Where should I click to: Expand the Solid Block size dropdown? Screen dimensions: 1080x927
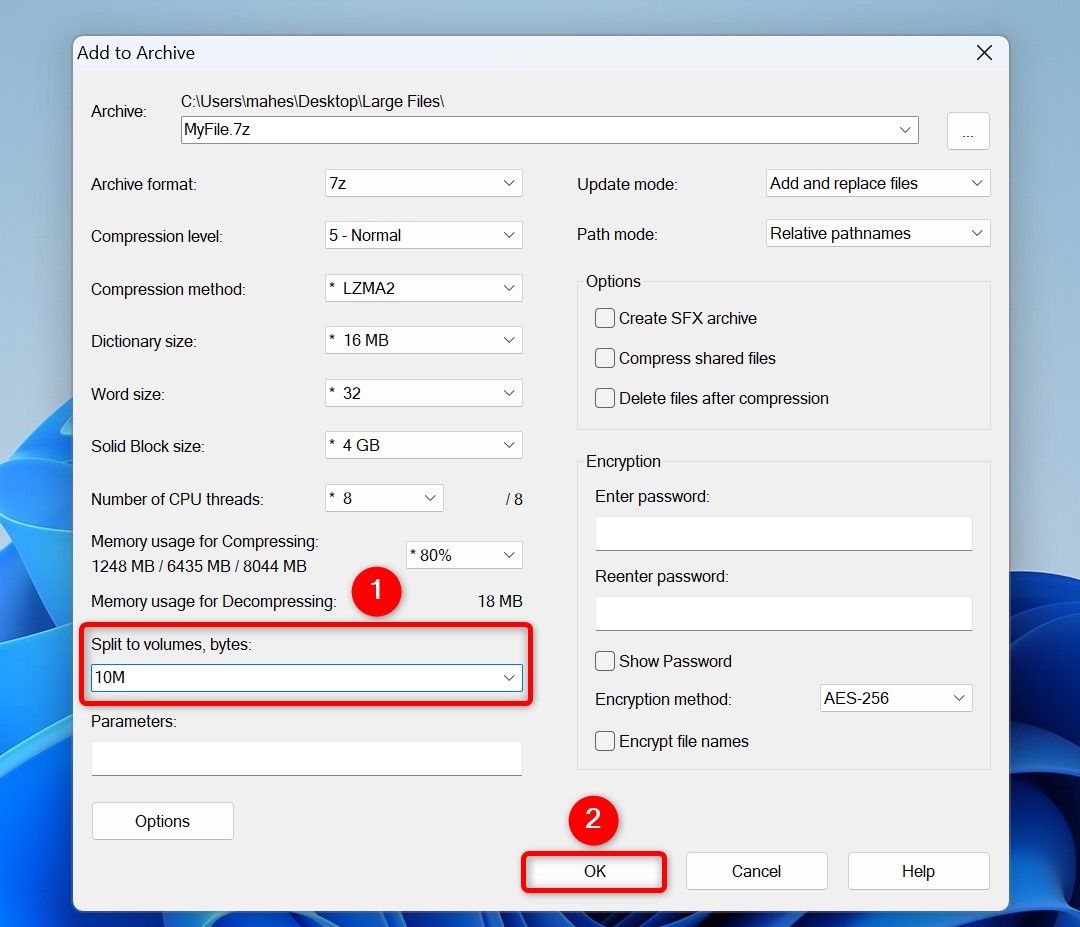point(424,445)
